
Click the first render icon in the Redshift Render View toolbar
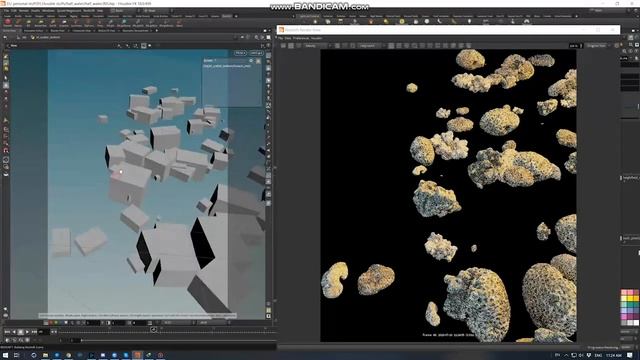(283, 46)
